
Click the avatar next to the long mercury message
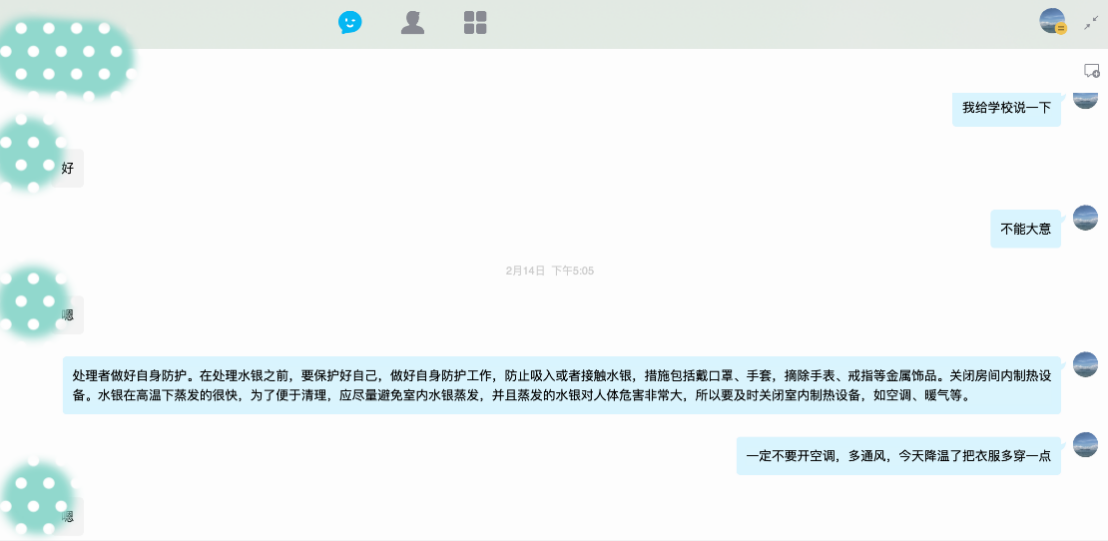pos(1085,365)
